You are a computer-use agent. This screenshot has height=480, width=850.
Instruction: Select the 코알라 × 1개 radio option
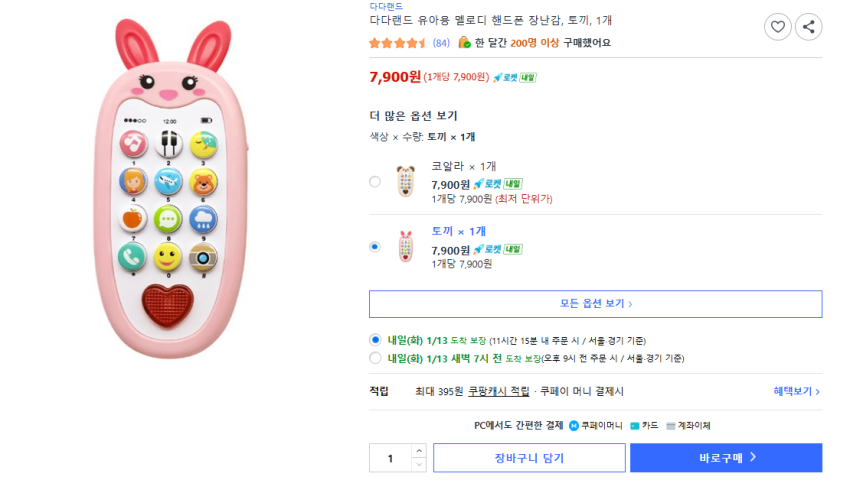coord(375,182)
